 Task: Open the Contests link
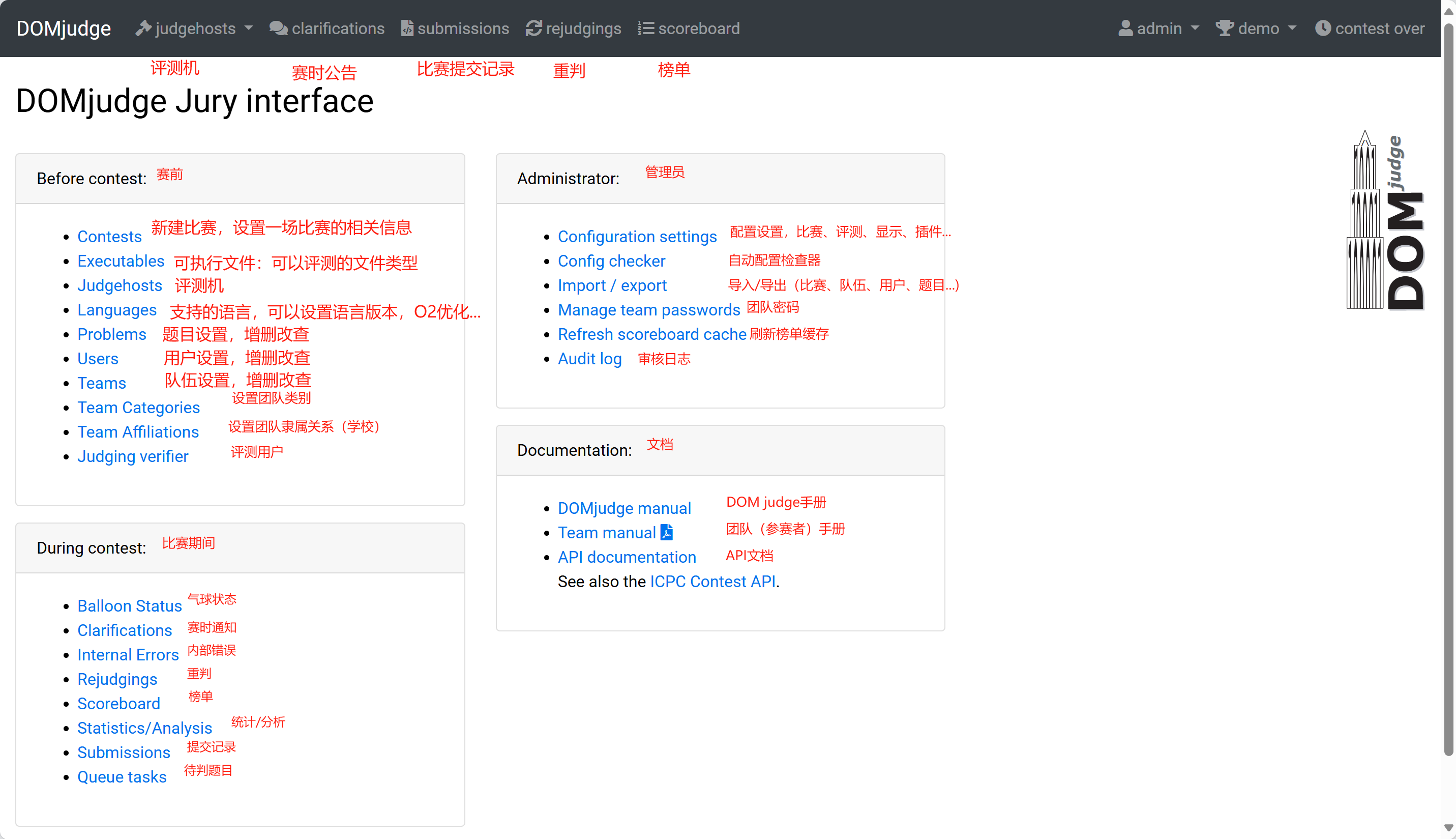point(109,236)
